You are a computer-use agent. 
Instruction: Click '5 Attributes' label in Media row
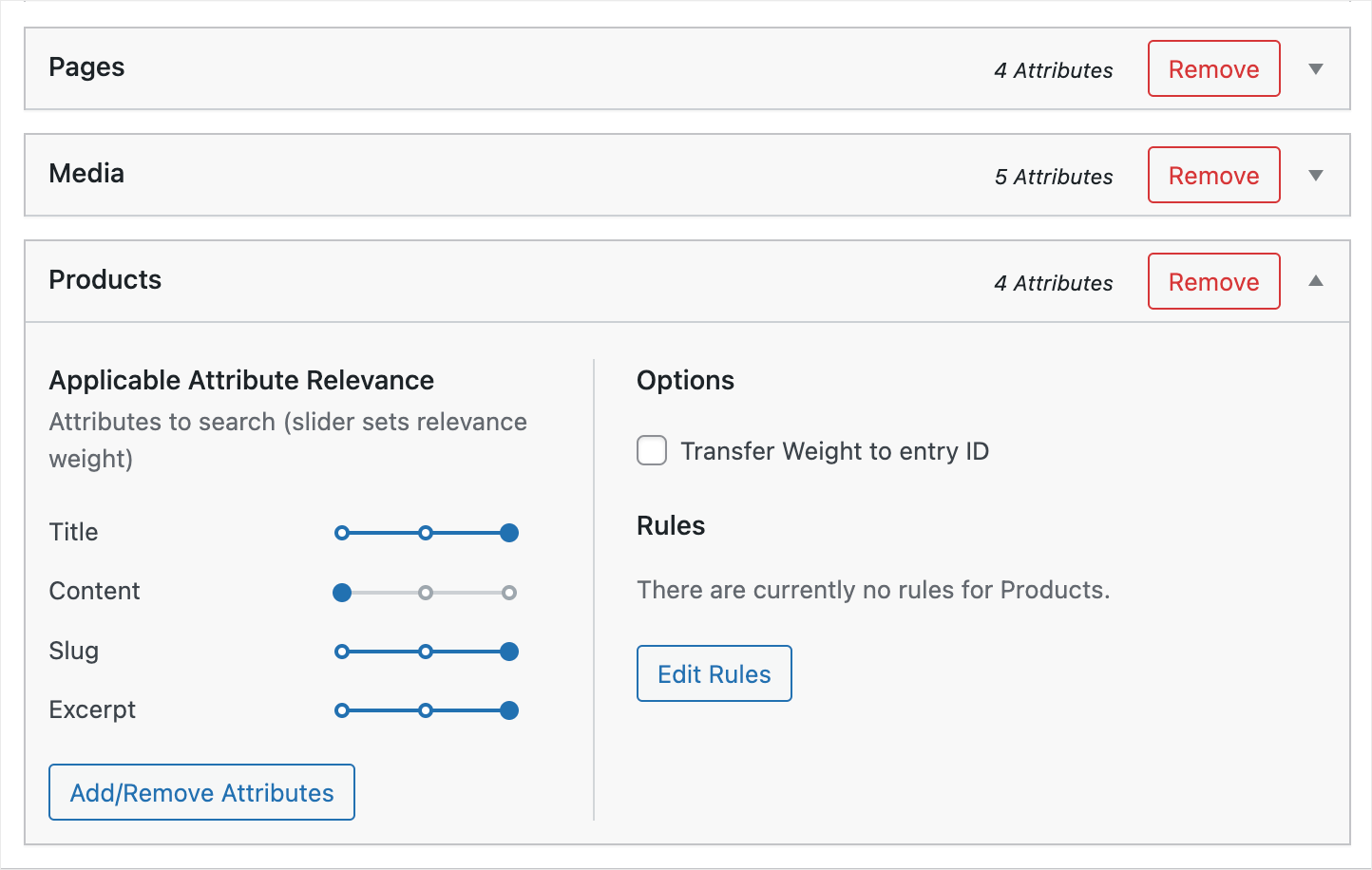point(1054,177)
